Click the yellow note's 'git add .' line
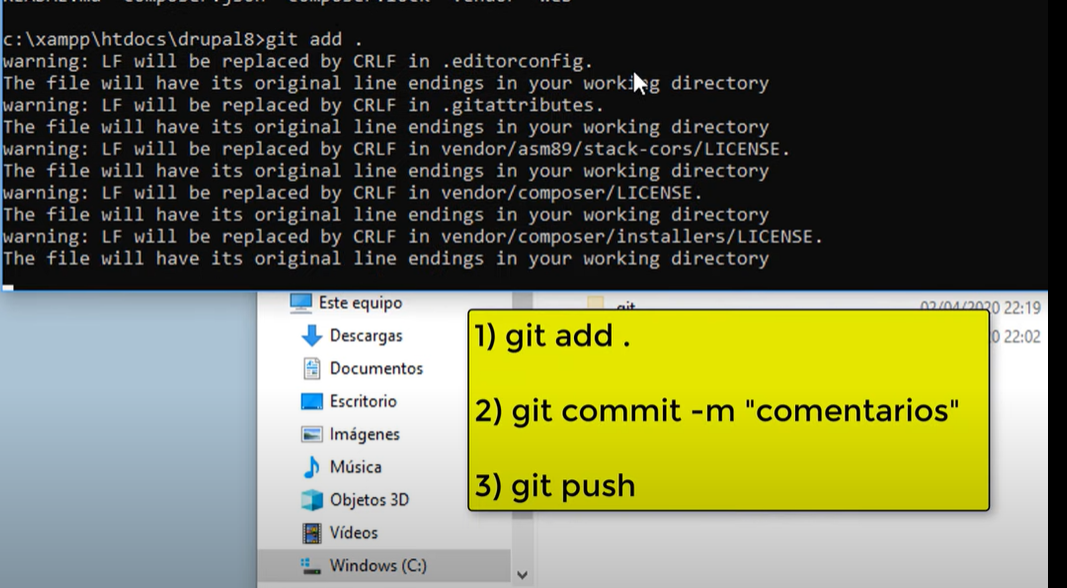The image size is (1067, 588). click(x=553, y=336)
